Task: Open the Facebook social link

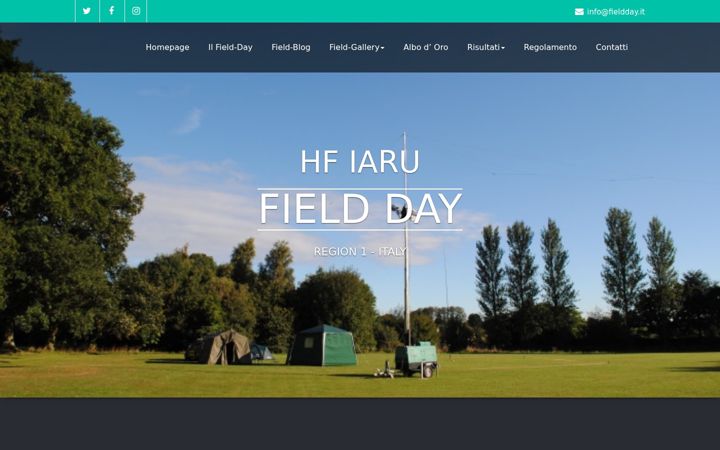Action: tap(112, 11)
